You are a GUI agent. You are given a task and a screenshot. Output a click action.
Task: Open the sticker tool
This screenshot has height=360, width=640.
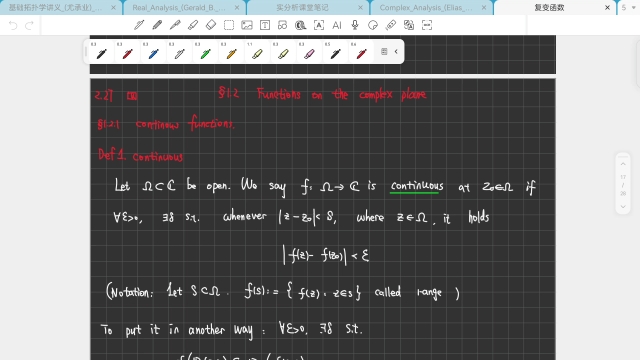(x=373, y=25)
